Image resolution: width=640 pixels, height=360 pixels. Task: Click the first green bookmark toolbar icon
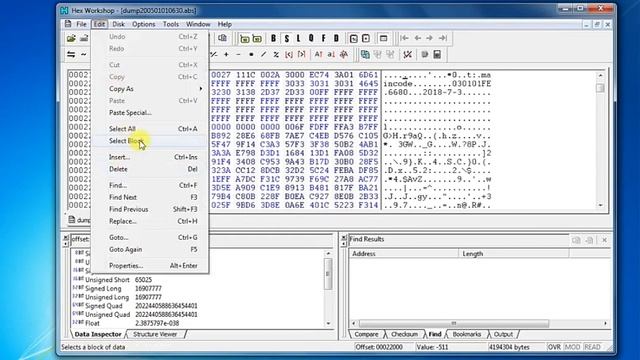(x=244, y=38)
